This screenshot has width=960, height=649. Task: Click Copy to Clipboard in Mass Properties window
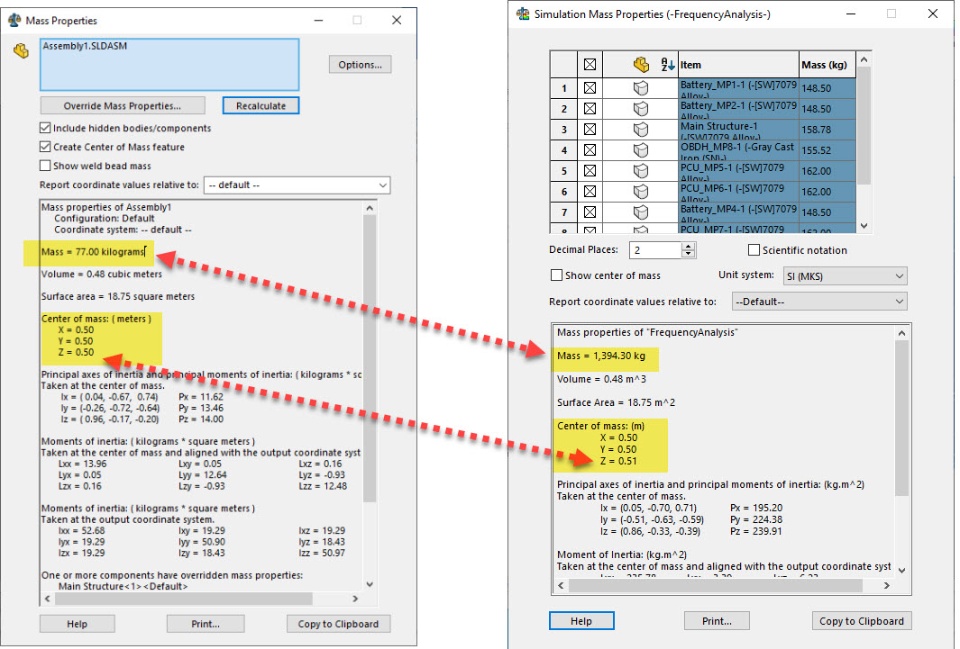pyautogui.click(x=338, y=624)
